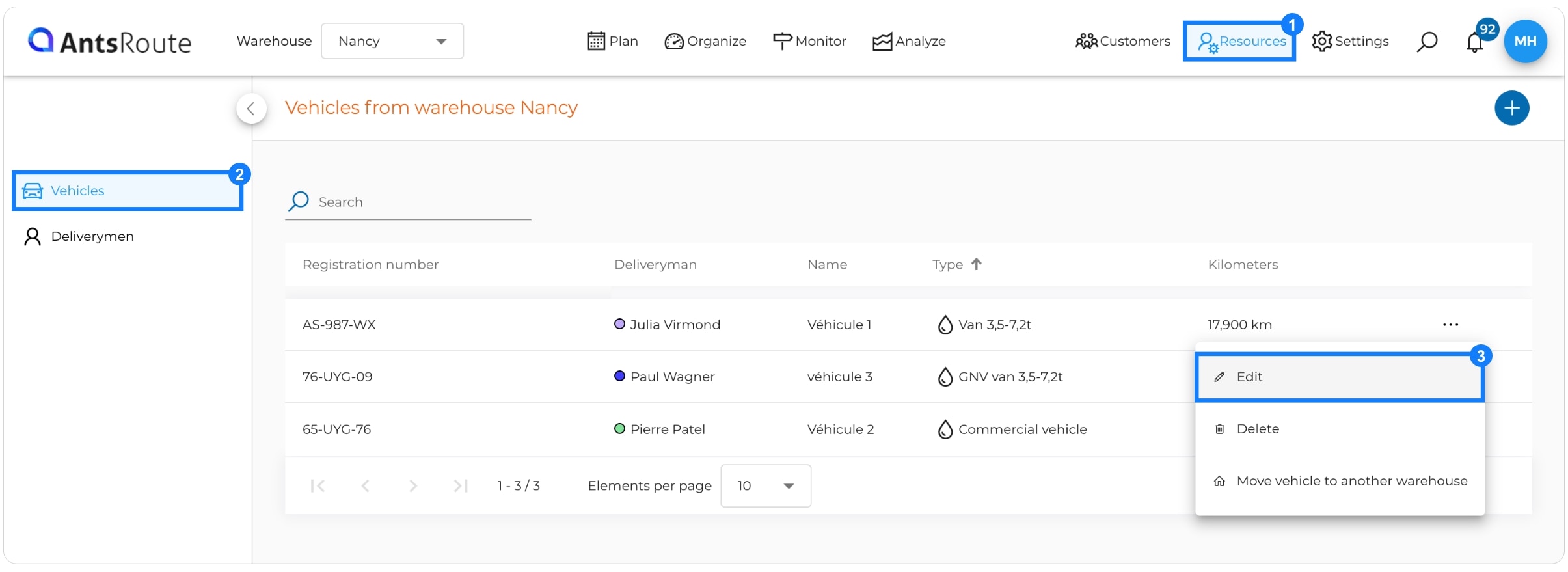Go to Customers section
1568x572 pixels.
(1122, 41)
